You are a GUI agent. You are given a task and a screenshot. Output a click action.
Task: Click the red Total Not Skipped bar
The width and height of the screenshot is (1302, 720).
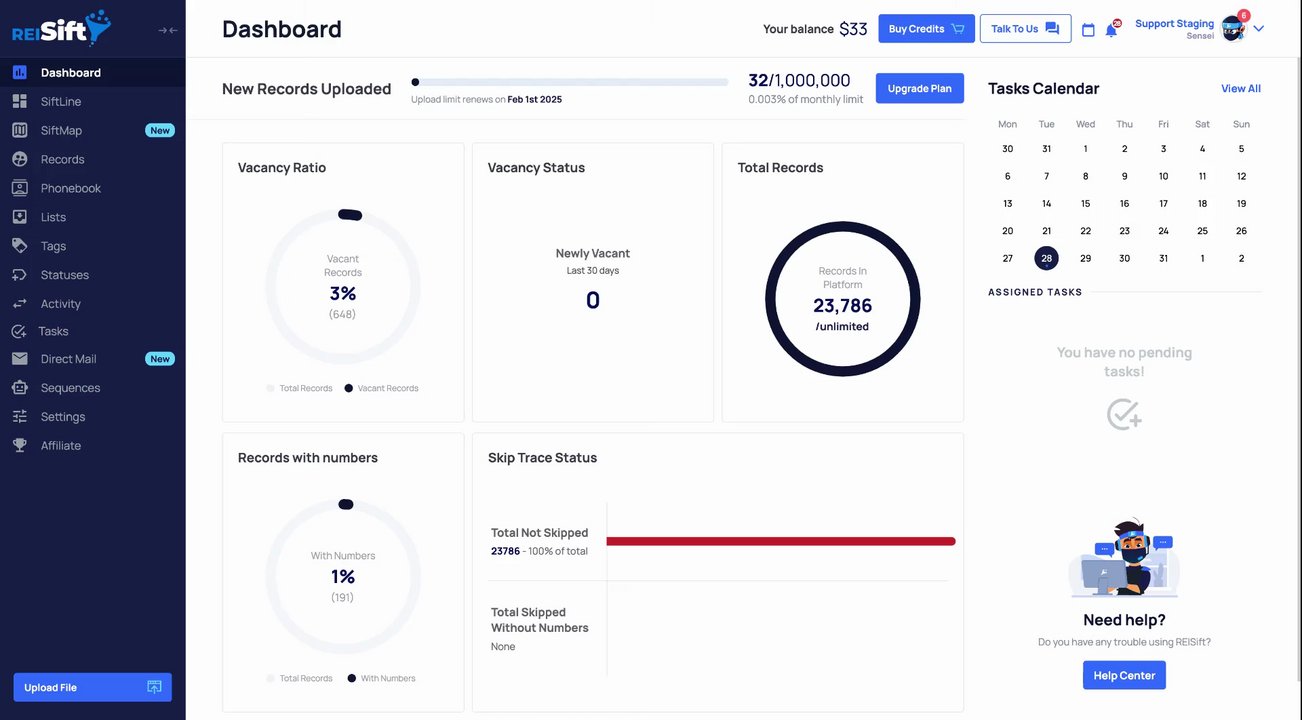(x=781, y=541)
